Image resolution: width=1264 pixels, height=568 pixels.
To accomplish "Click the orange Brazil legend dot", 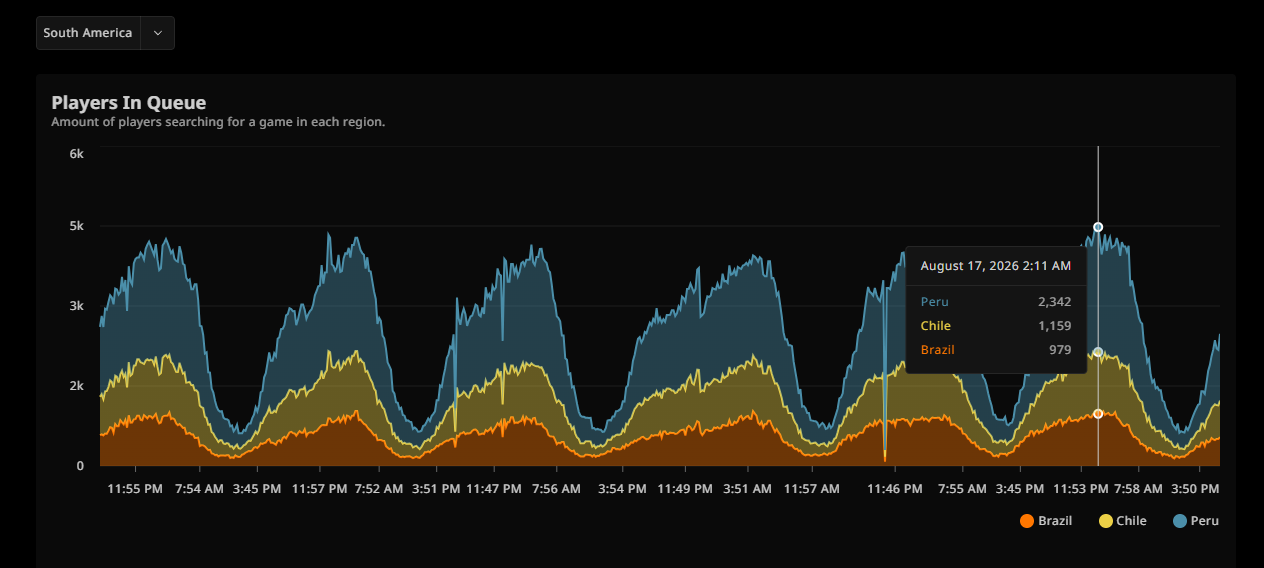I will coord(1026,521).
